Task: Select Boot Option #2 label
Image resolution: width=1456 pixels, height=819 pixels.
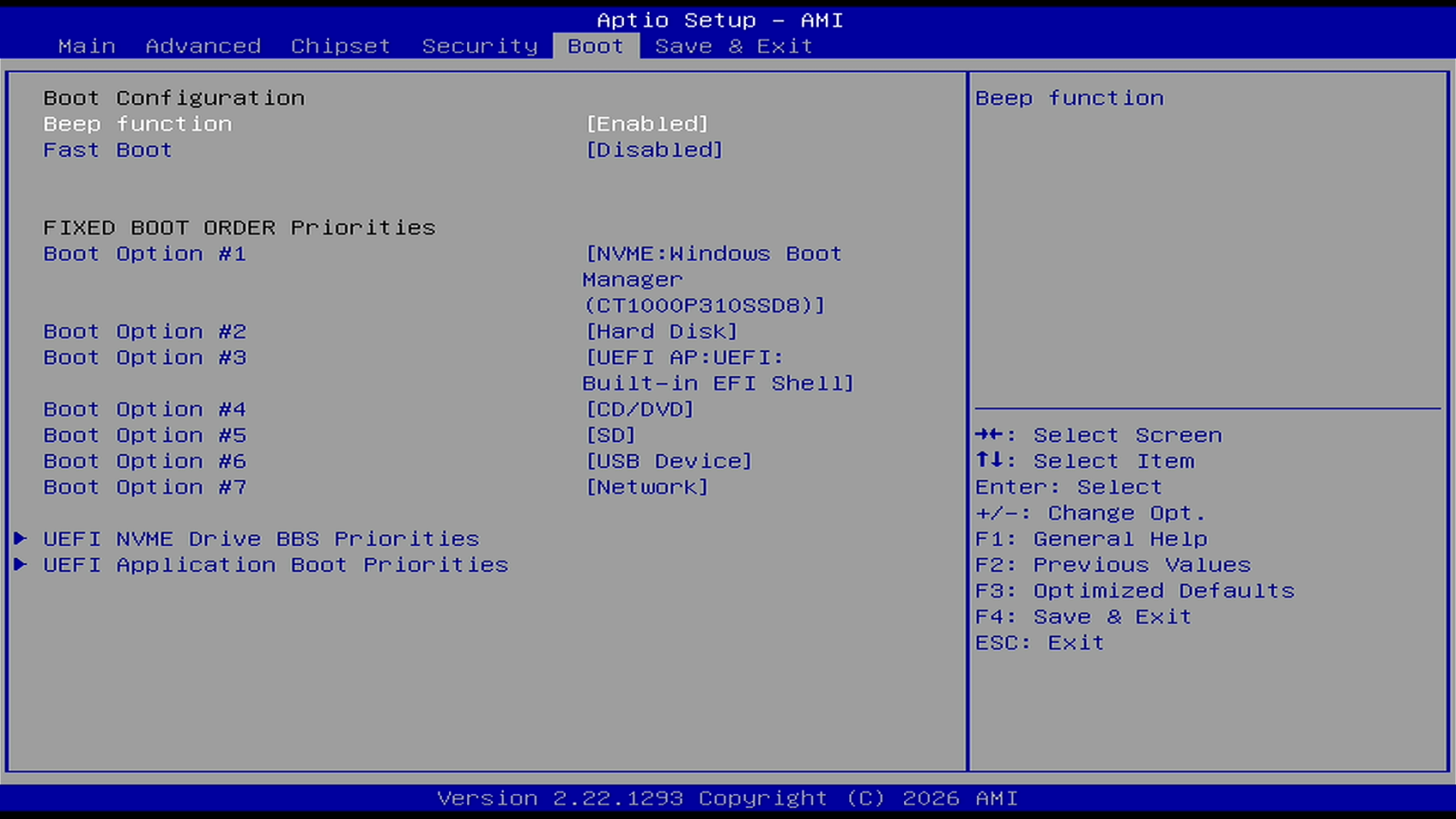Action: [x=145, y=332]
